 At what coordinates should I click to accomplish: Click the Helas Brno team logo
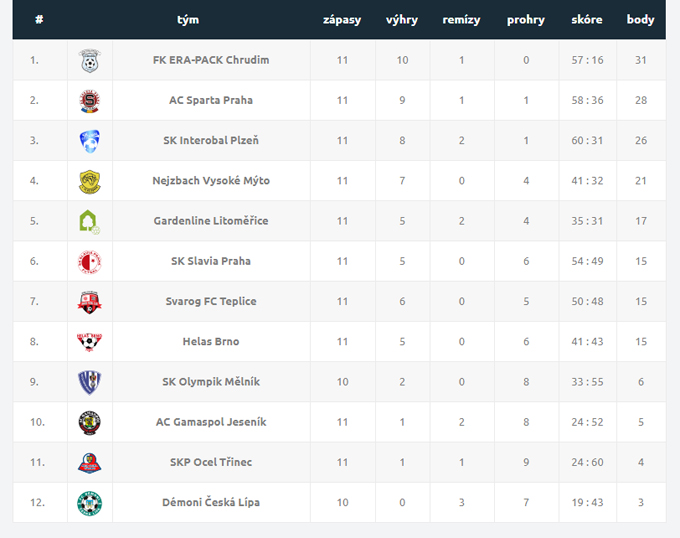click(x=90, y=341)
